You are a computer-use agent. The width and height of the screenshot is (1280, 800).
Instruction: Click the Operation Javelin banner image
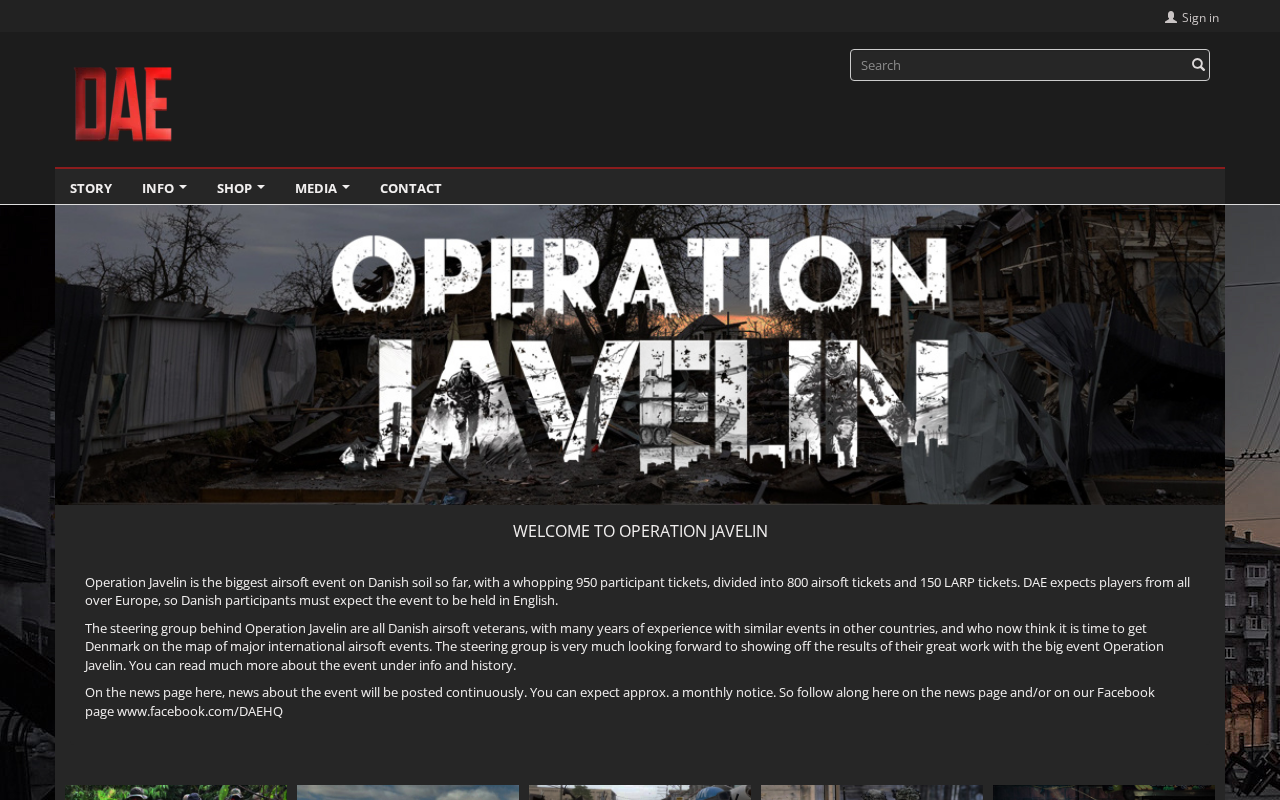click(640, 355)
